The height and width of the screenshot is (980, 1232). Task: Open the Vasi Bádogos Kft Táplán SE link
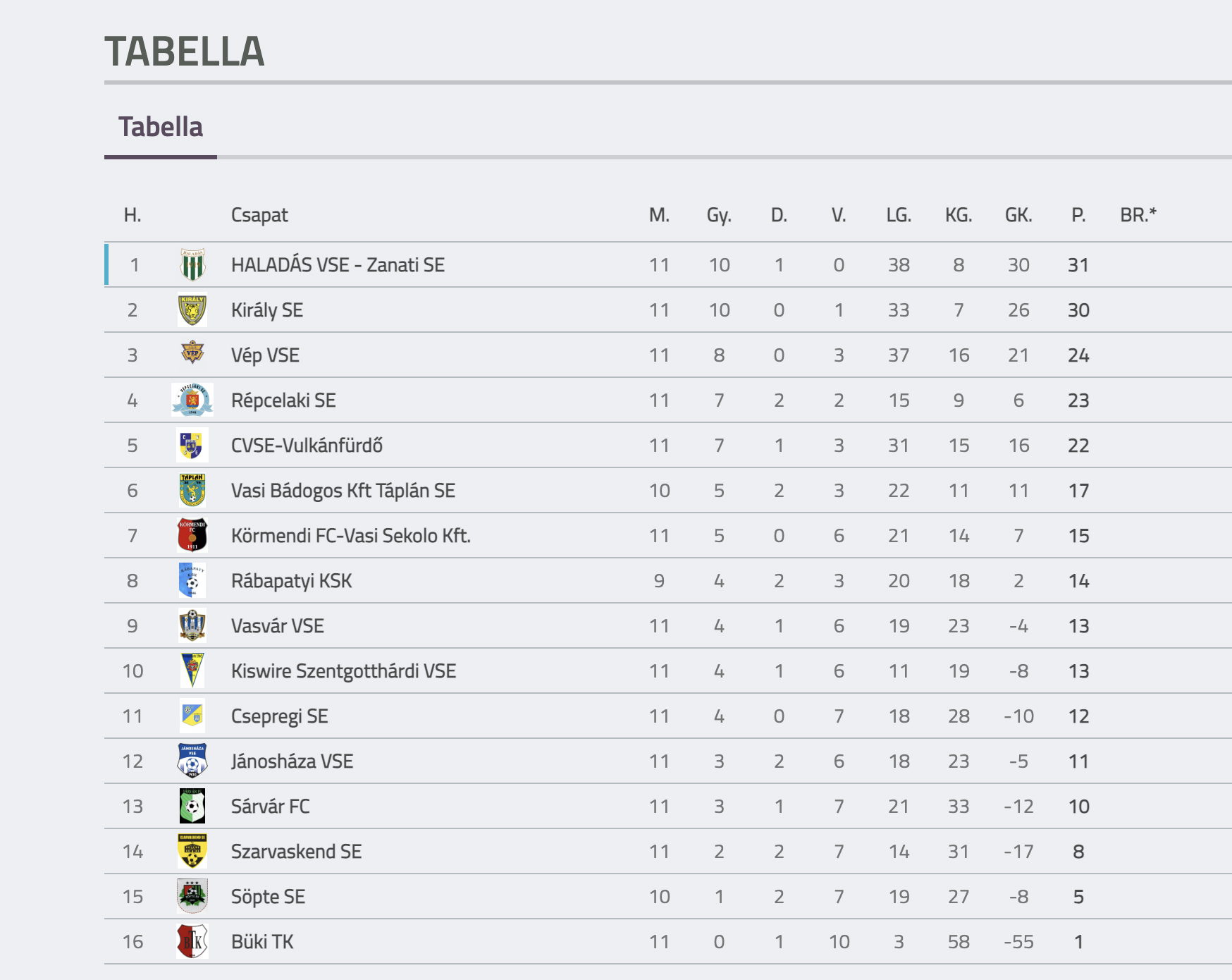[343, 491]
